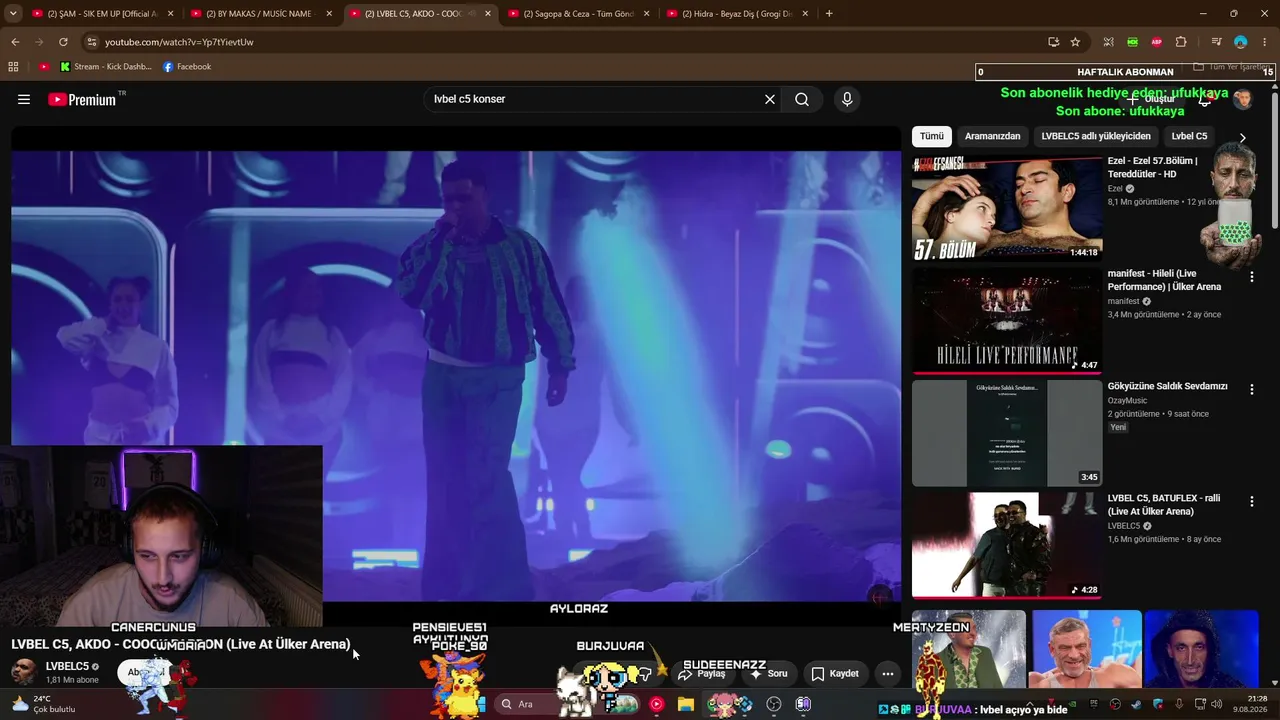Open the YouTube guide hamburger menu
1280x720 pixels.
(x=24, y=99)
